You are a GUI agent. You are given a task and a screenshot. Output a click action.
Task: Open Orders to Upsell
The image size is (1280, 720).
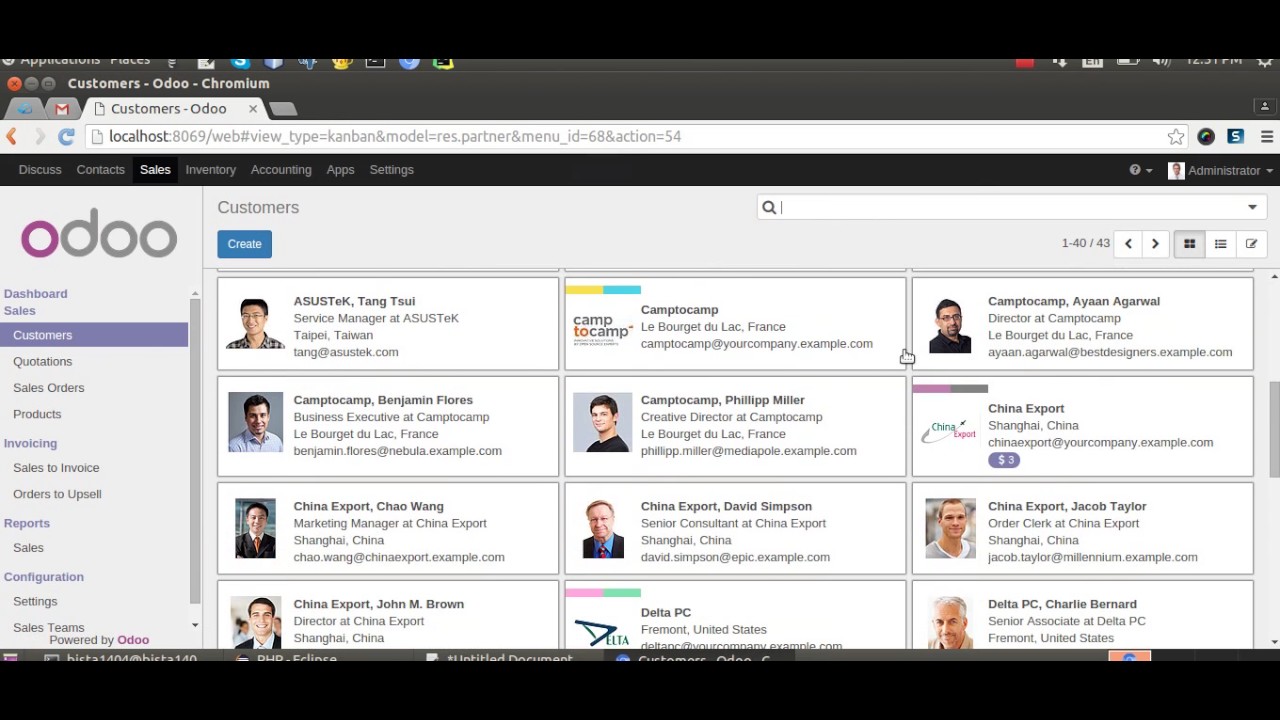coord(57,494)
